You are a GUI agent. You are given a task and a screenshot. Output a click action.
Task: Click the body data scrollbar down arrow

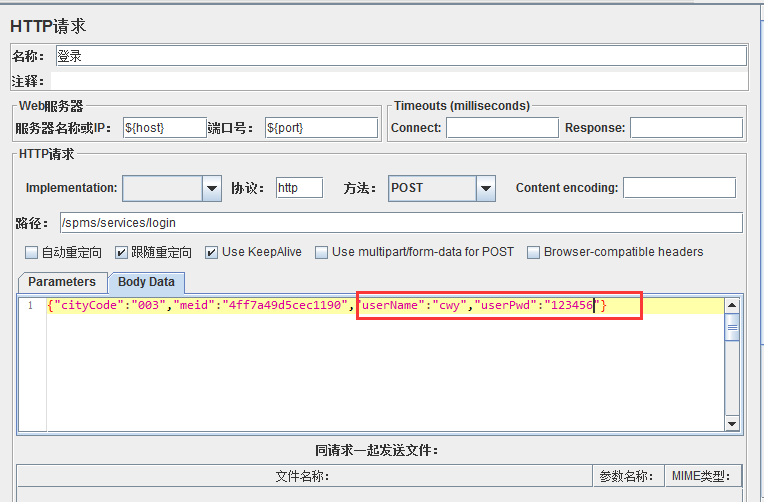coord(732,424)
